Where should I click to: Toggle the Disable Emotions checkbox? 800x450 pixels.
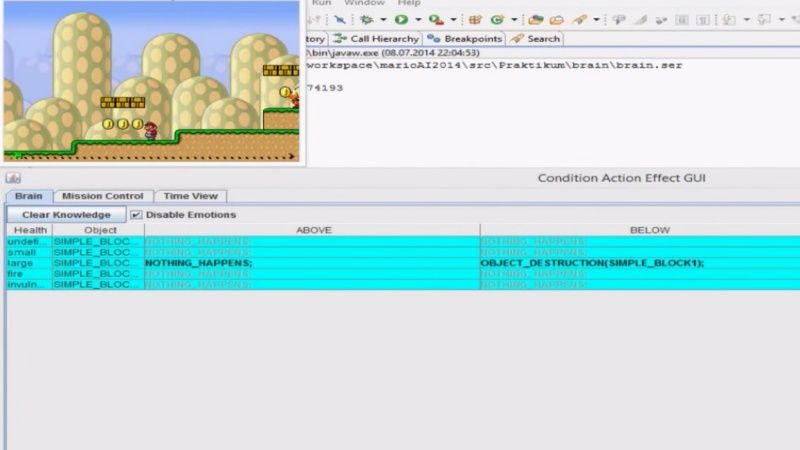point(136,215)
